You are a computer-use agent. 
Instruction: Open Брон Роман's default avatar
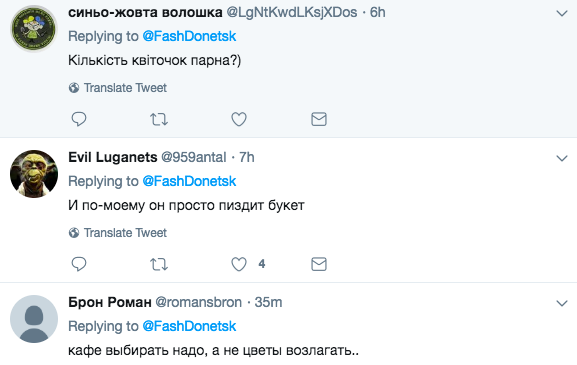(x=34, y=319)
